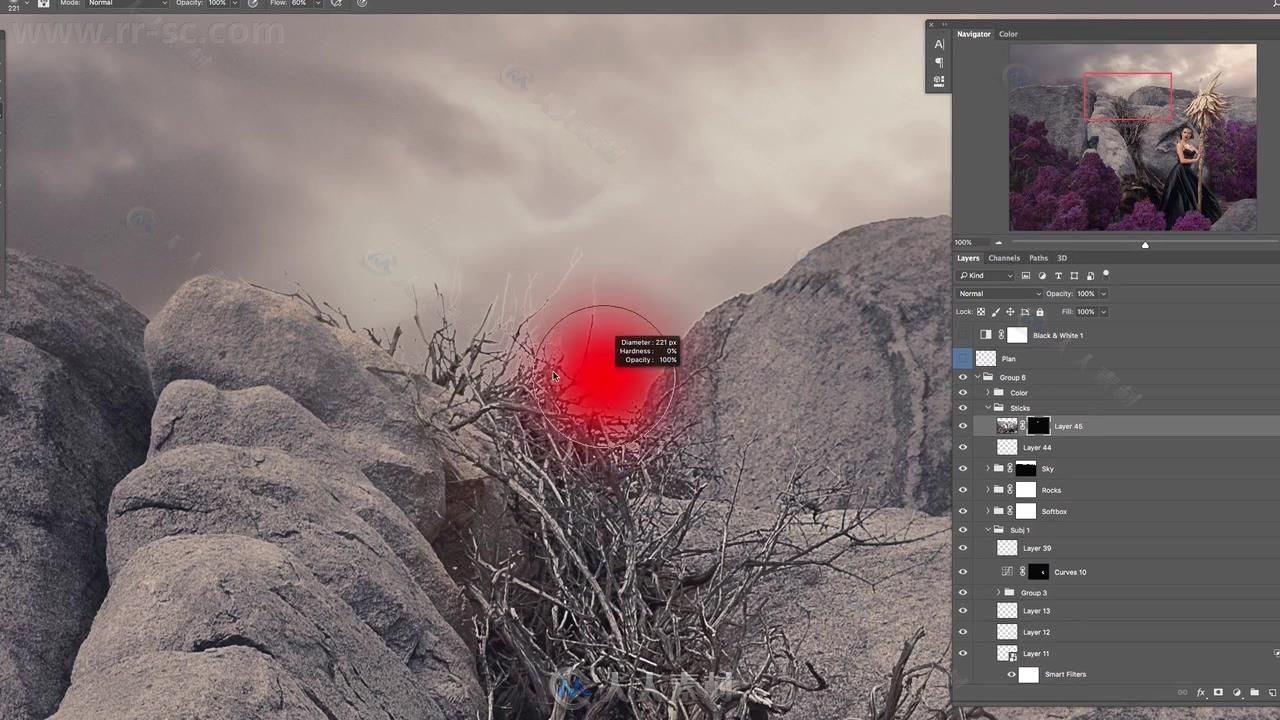1280x720 pixels.
Task: Open brush Opacity slider dropdown in options bar
Action: click(x=235, y=3)
